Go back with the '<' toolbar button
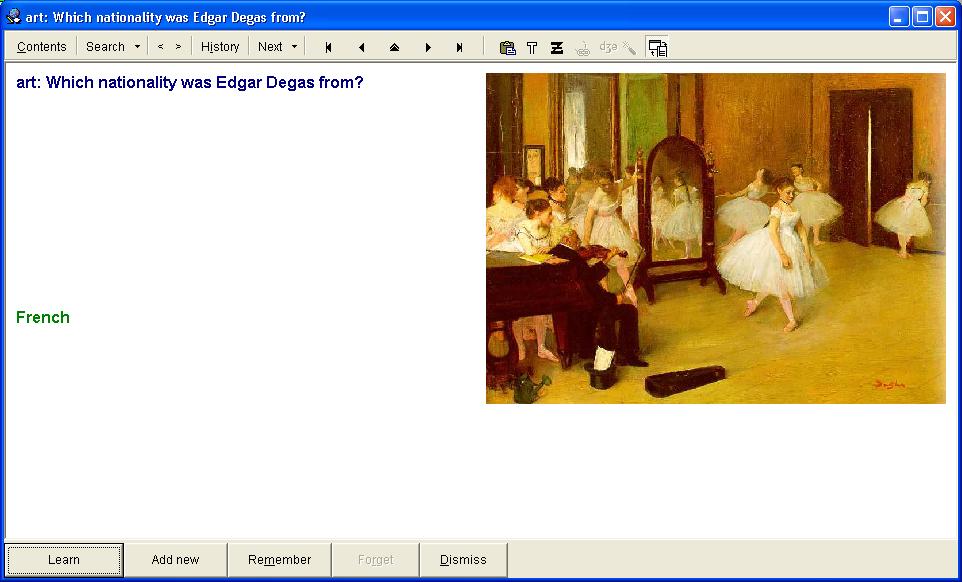 (160, 47)
